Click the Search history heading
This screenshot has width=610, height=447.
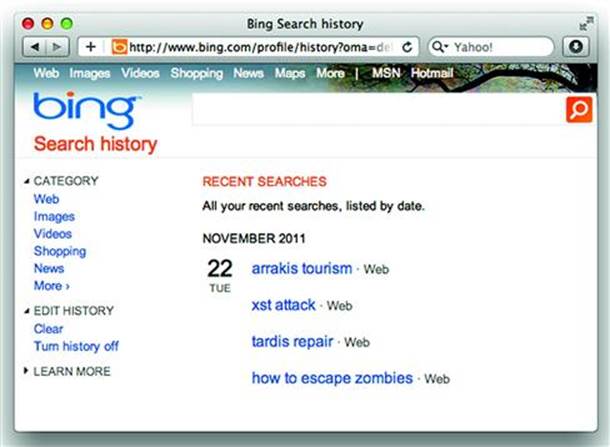pos(96,144)
